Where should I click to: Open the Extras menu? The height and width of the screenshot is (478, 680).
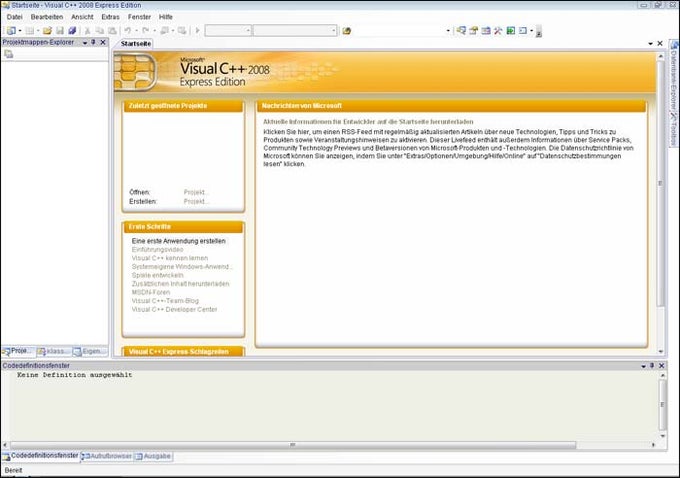point(110,17)
